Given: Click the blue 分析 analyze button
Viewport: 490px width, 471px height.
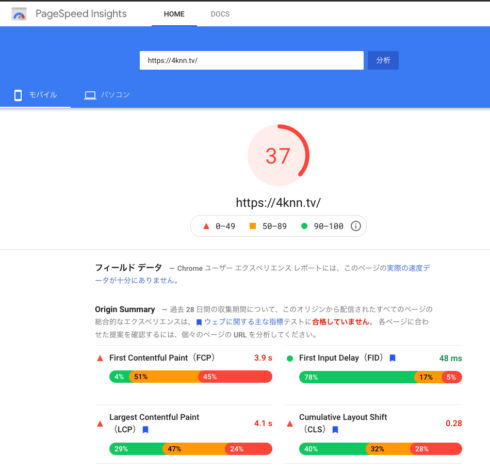Looking at the screenshot, I should 383,60.
